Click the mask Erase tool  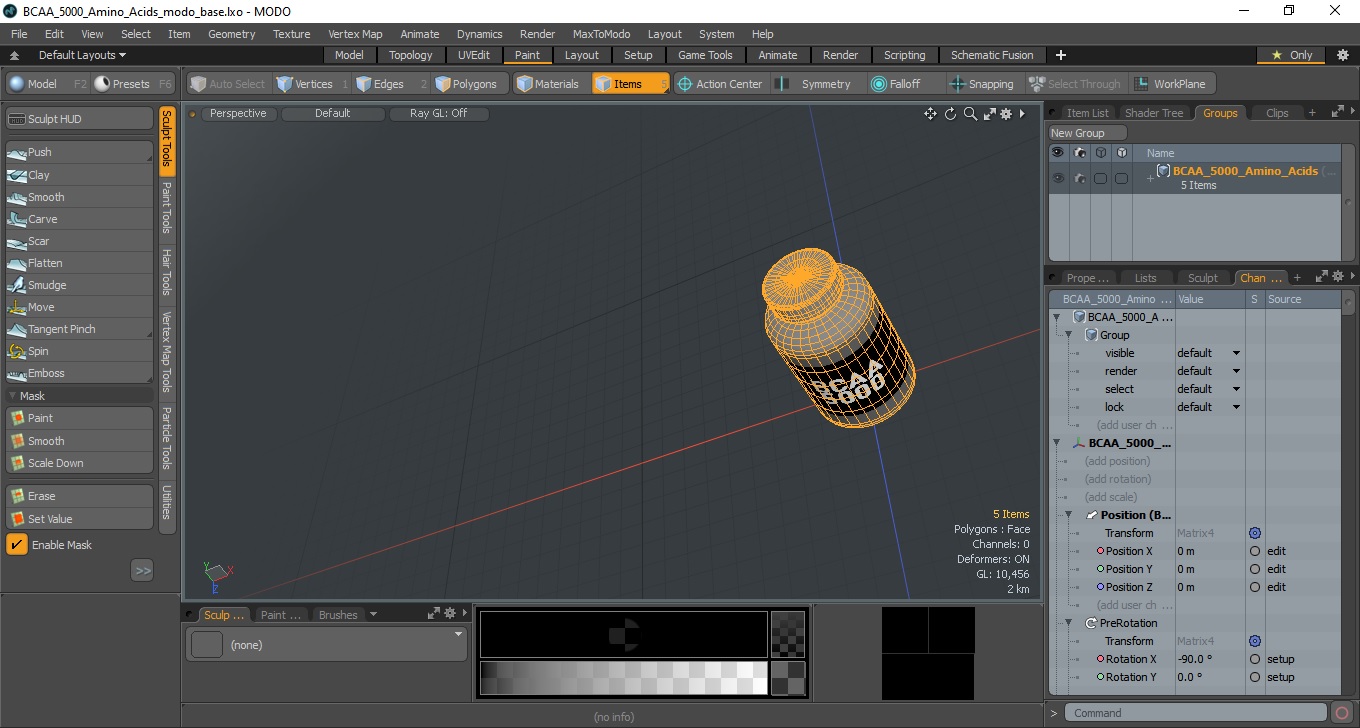[x=80, y=496]
